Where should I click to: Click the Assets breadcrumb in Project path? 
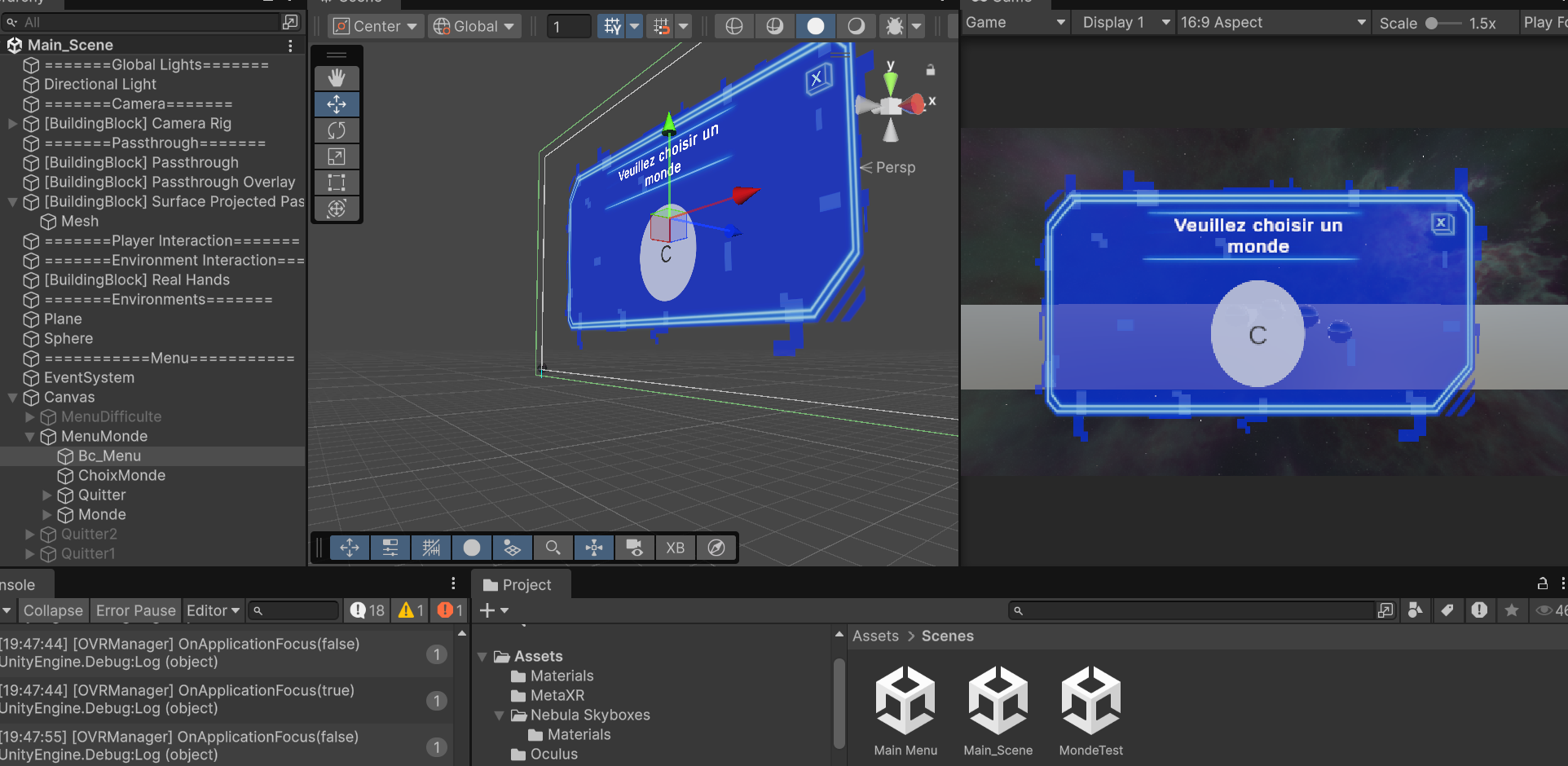tap(875, 636)
